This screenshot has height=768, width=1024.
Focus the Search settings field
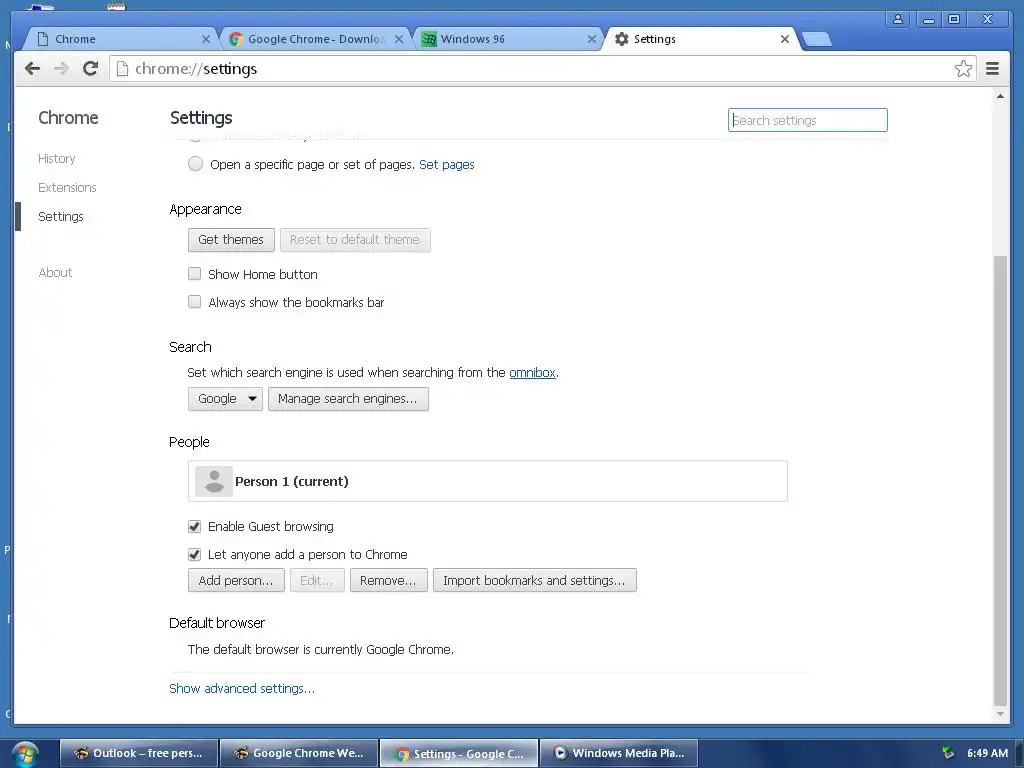pyautogui.click(x=808, y=120)
